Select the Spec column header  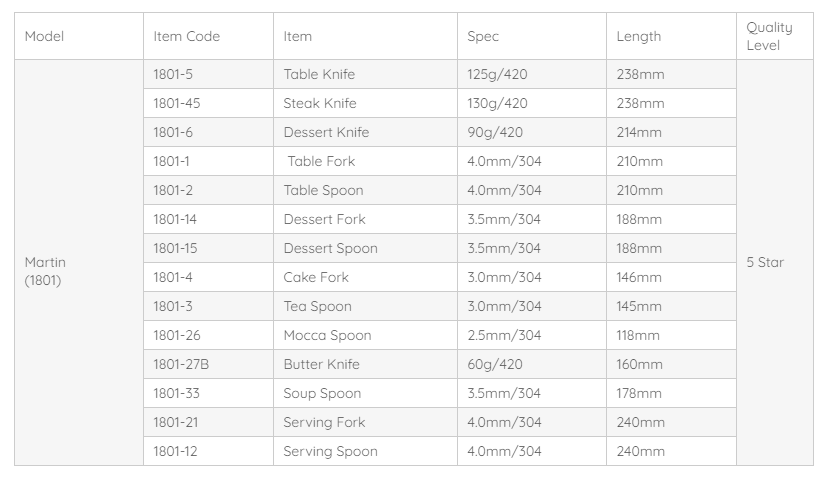[x=483, y=36]
